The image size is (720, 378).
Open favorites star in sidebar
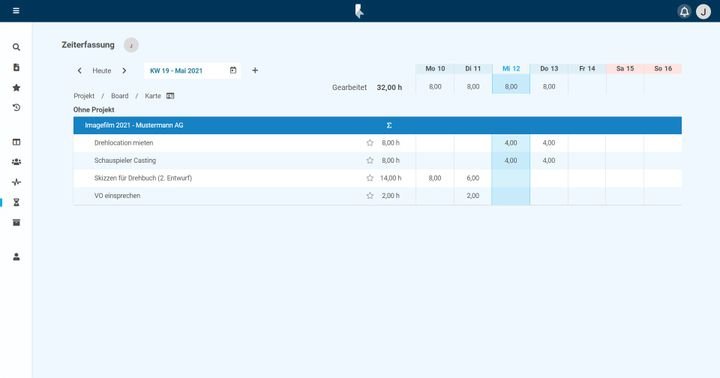click(x=17, y=88)
